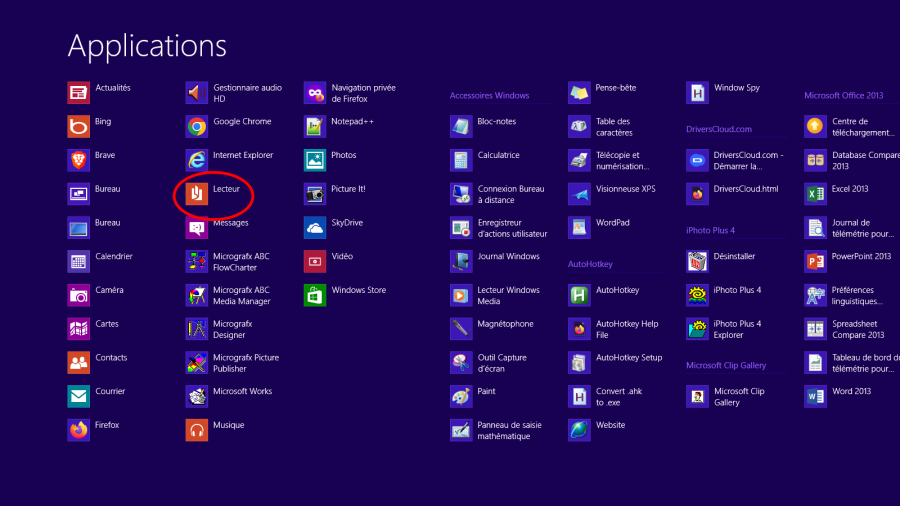
Task: Open Navigation privée de Firefox icon
Action: [x=315, y=93]
